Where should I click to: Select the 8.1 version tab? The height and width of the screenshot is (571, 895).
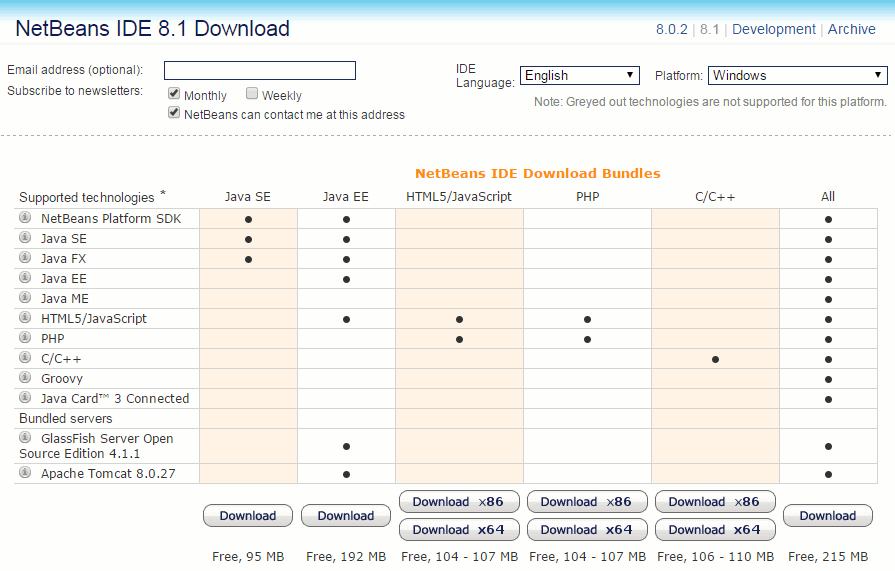[709, 29]
